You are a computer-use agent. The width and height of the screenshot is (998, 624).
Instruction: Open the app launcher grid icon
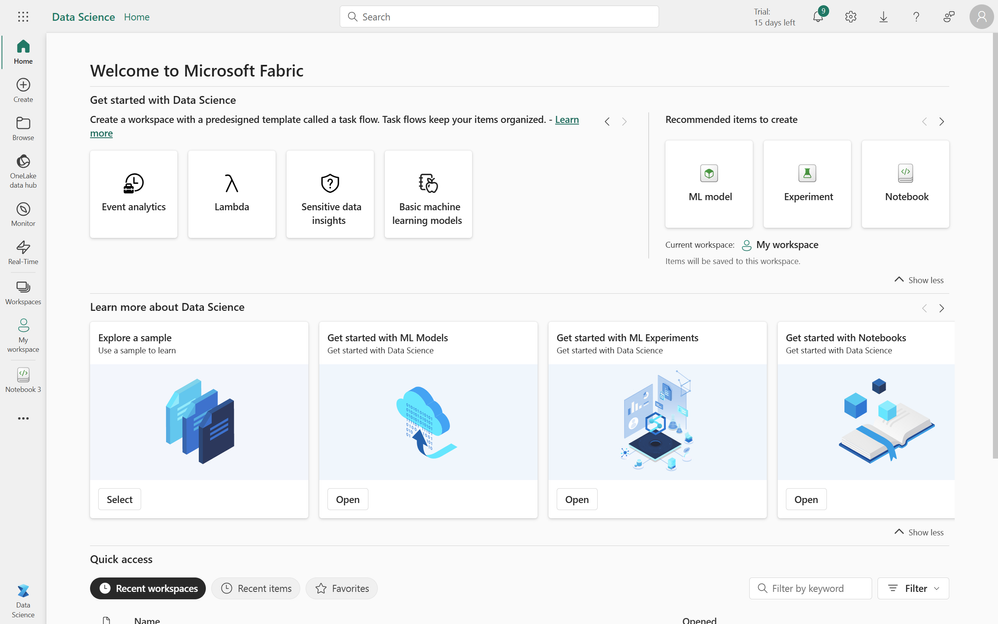pyautogui.click(x=23, y=17)
